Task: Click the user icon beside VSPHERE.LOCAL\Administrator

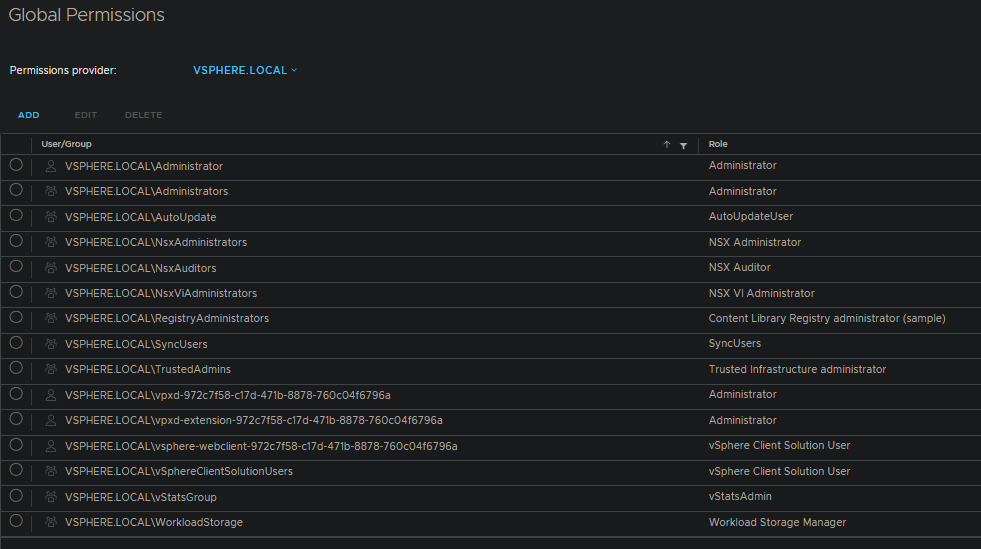Action: click(51, 166)
